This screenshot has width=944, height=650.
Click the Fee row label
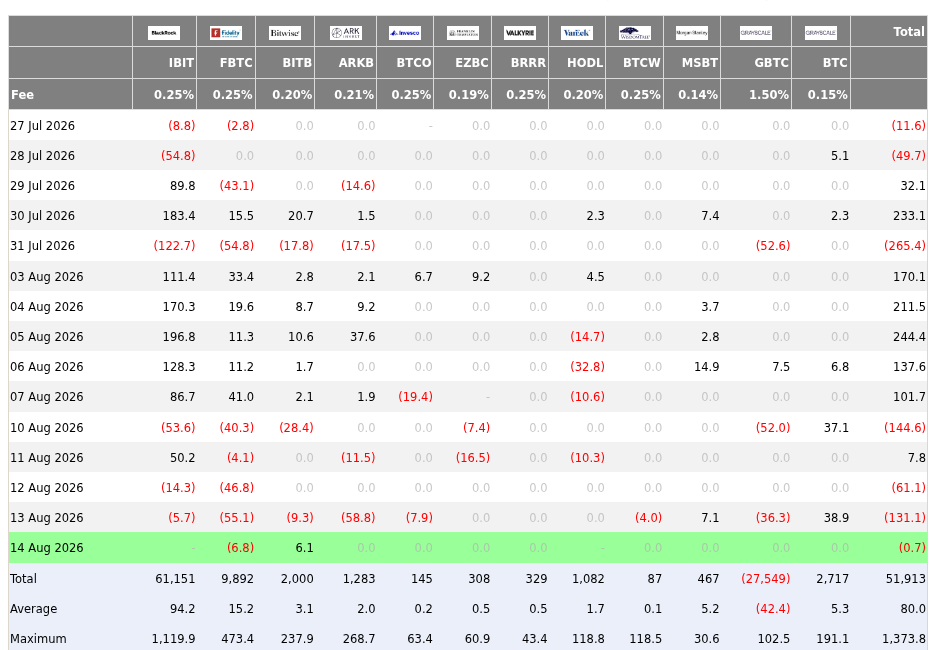[x=22, y=94]
